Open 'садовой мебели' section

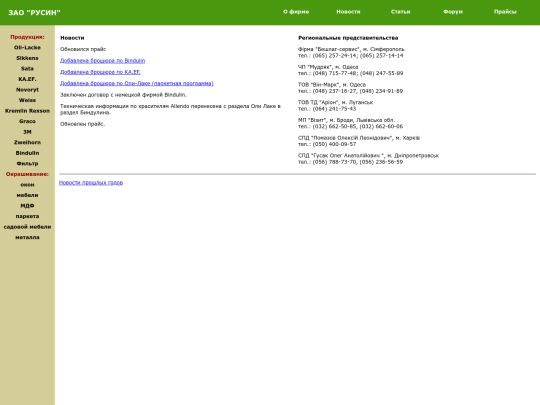click(27, 227)
